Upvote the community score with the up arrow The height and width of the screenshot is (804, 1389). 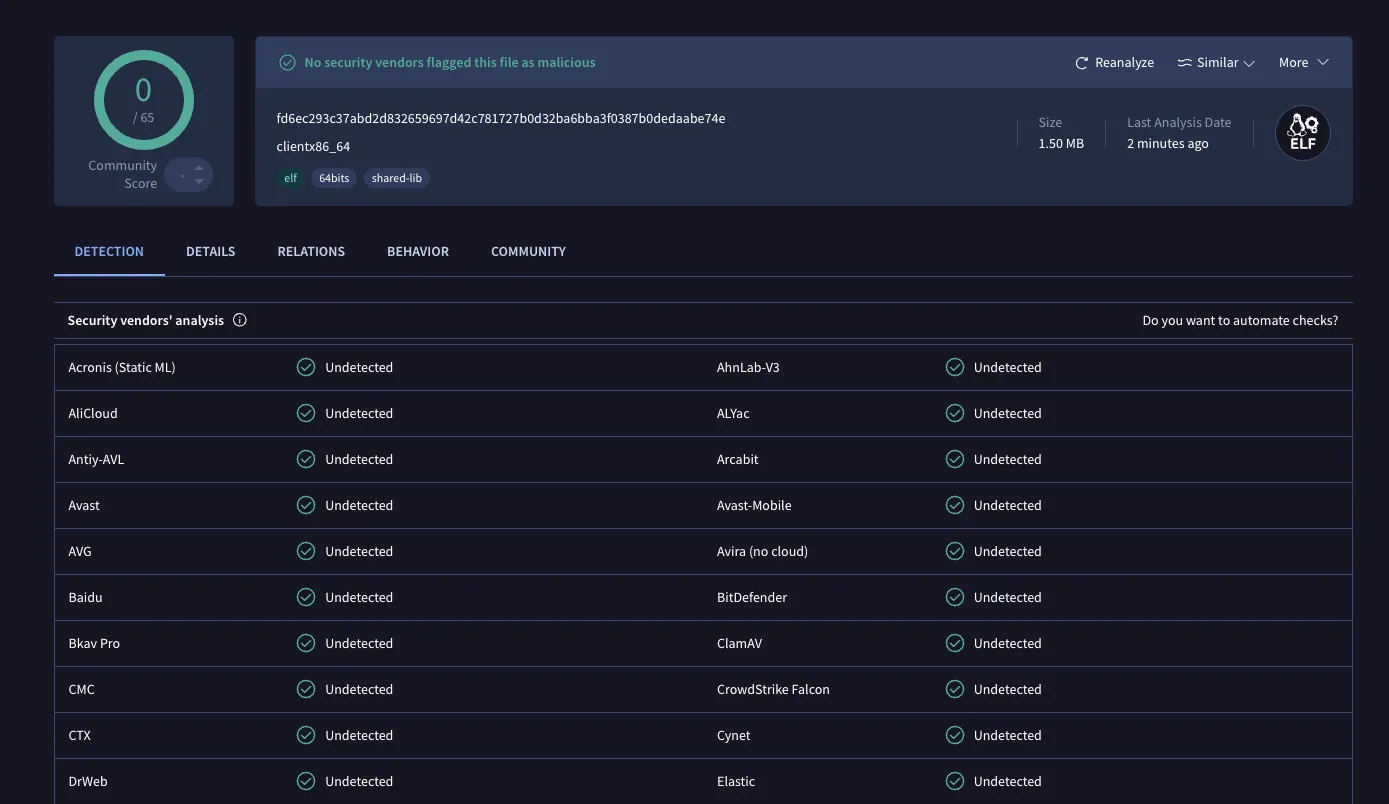[199, 167]
